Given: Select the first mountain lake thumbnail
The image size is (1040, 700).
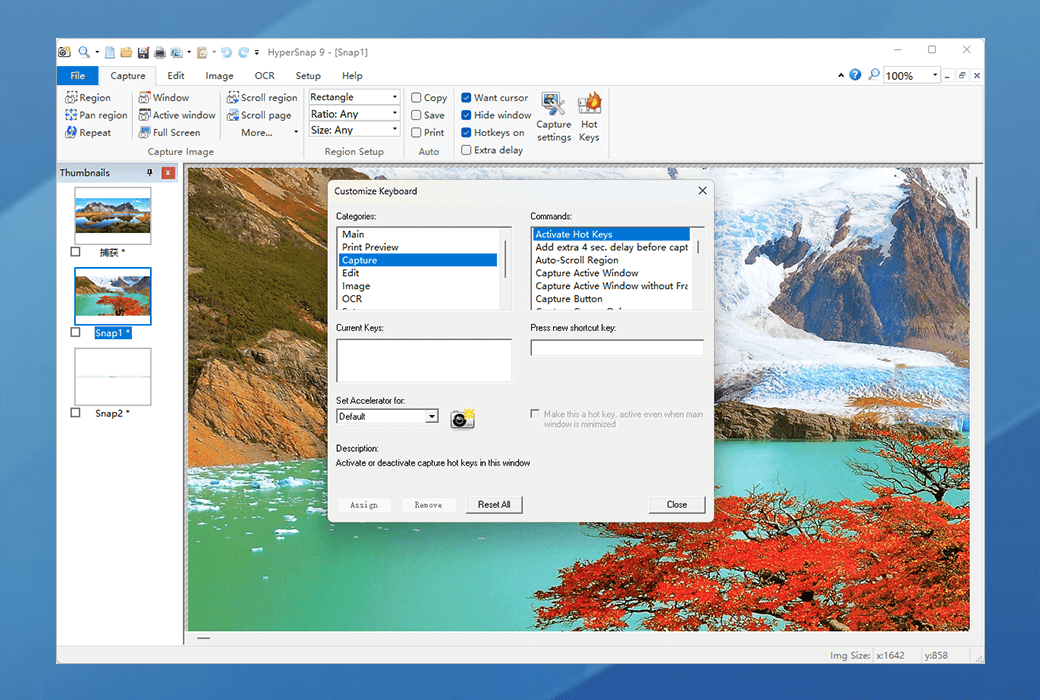Looking at the screenshot, I should [113, 216].
